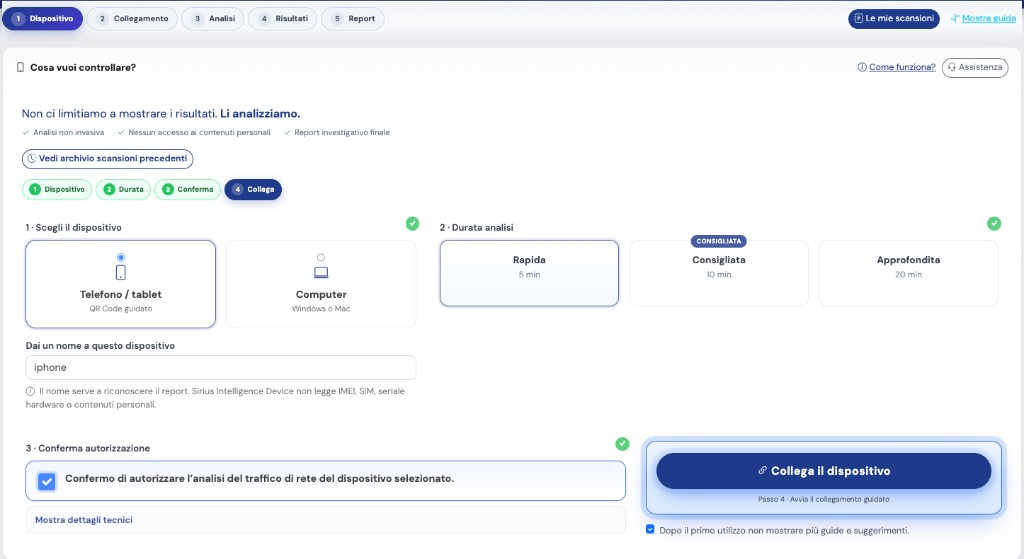Click 'Report investigativo finale' text

click(x=342, y=133)
